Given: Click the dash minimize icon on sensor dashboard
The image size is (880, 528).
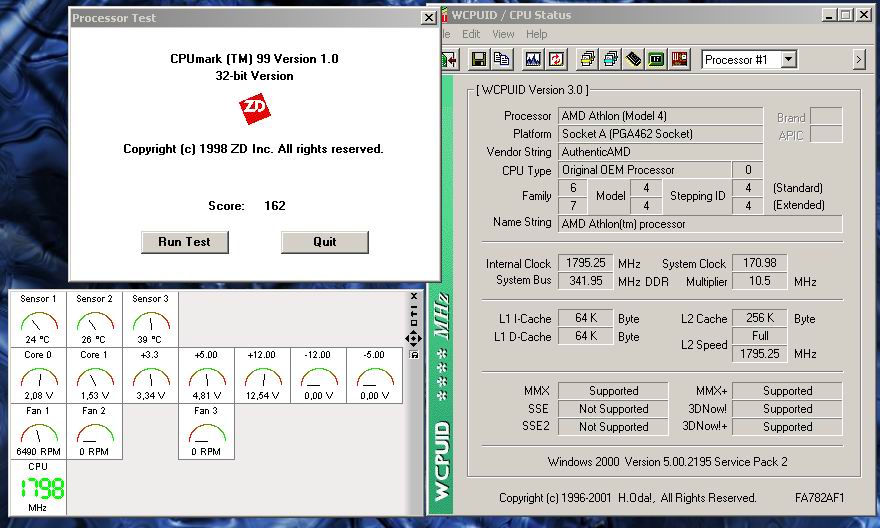Looking at the screenshot, I should point(414,308).
